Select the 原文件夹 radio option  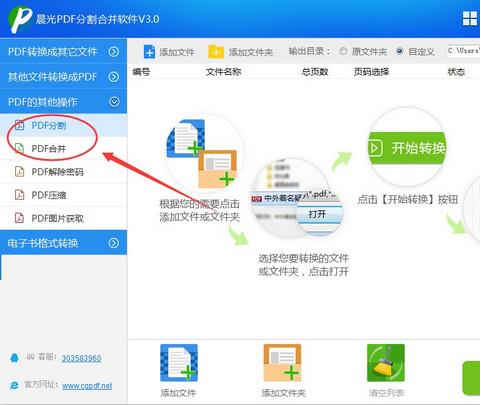[x=343, y=51]
